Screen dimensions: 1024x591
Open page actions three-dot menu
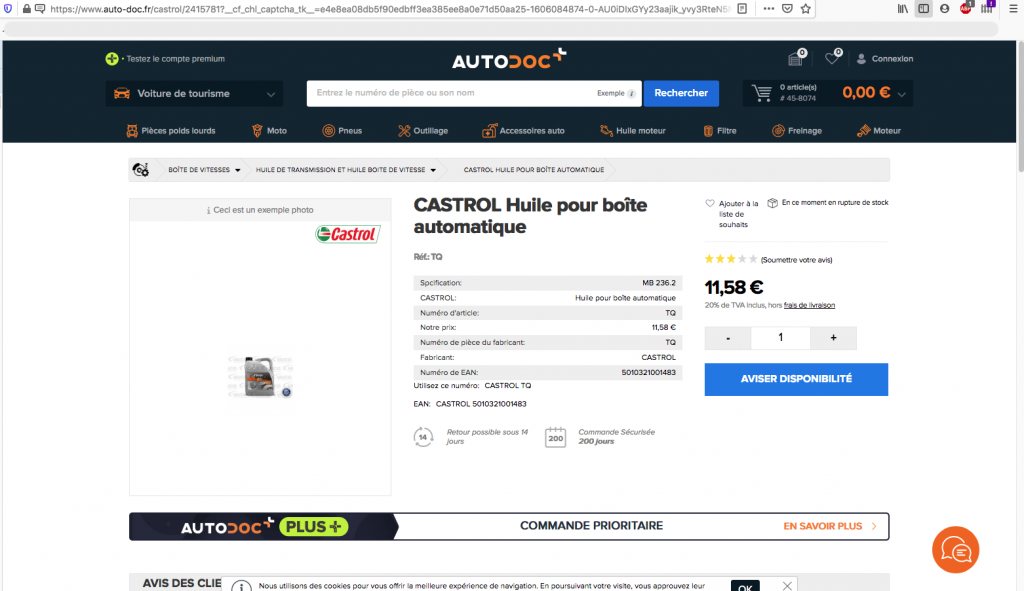tap(769, 8)
